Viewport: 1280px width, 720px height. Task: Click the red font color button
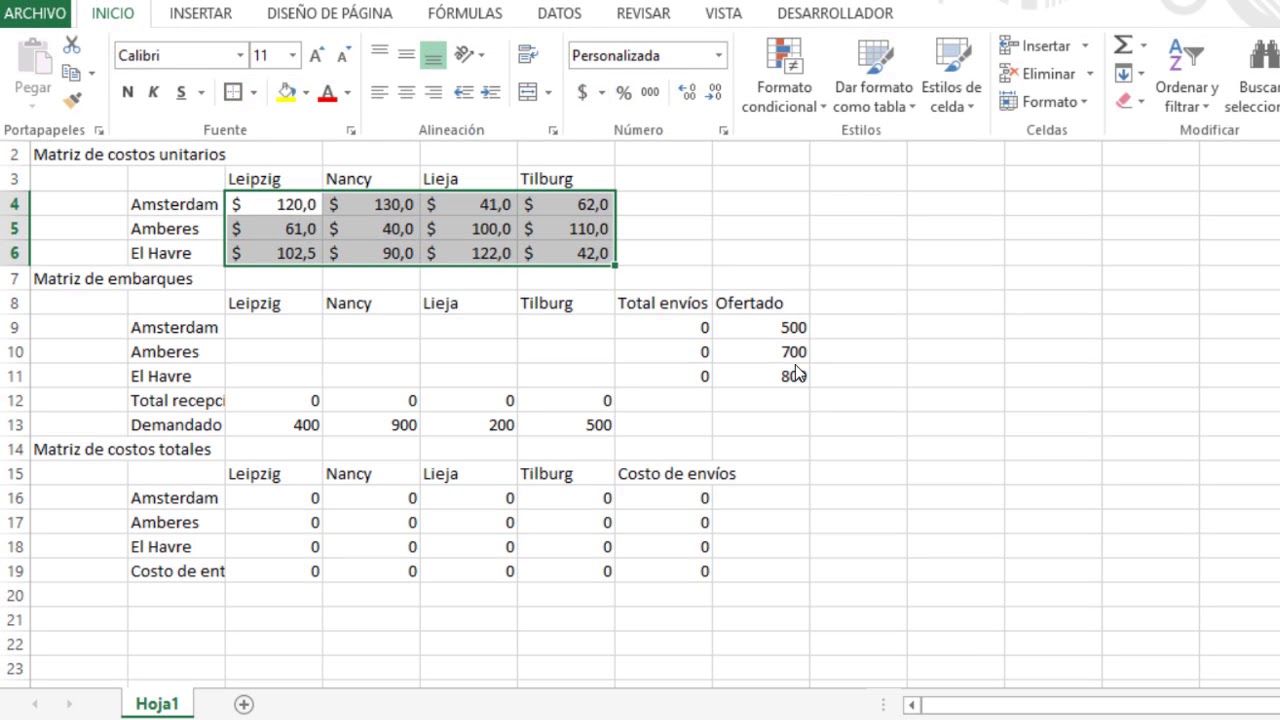[x=327, y=92]
